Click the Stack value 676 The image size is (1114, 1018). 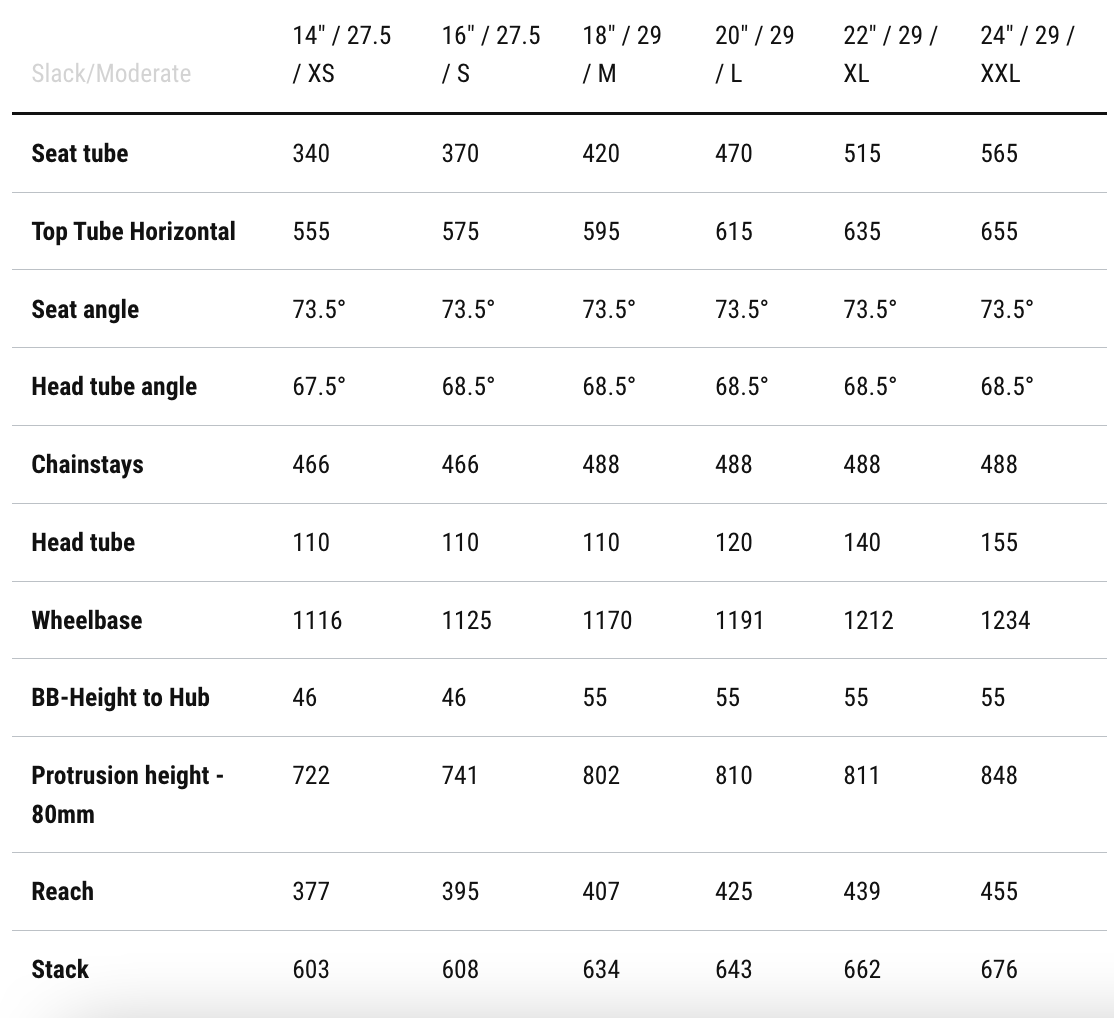pos(999,969)
